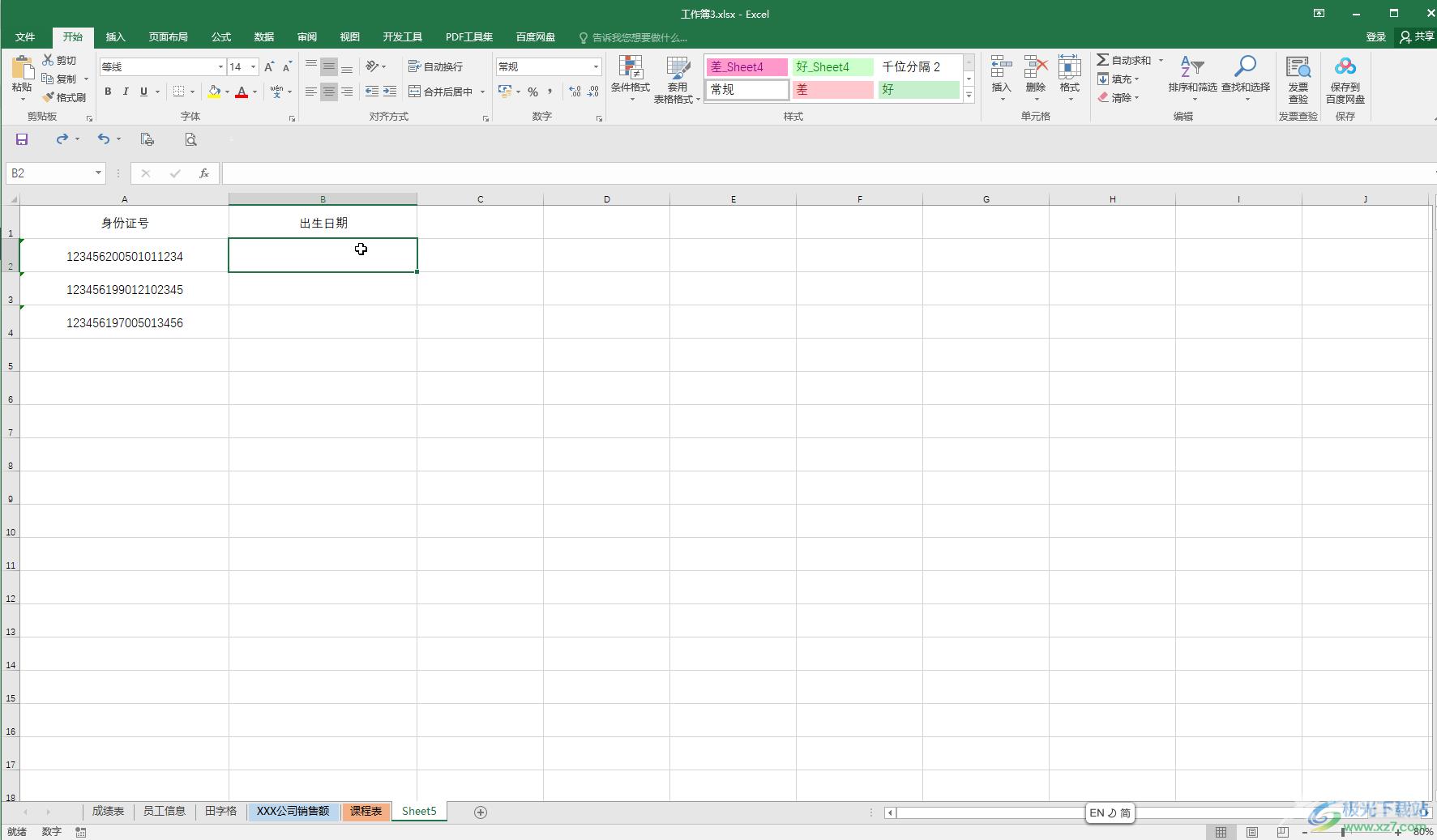Click the Sign in (登录) button
The image size is (1437, 840).
point(1376,37)
